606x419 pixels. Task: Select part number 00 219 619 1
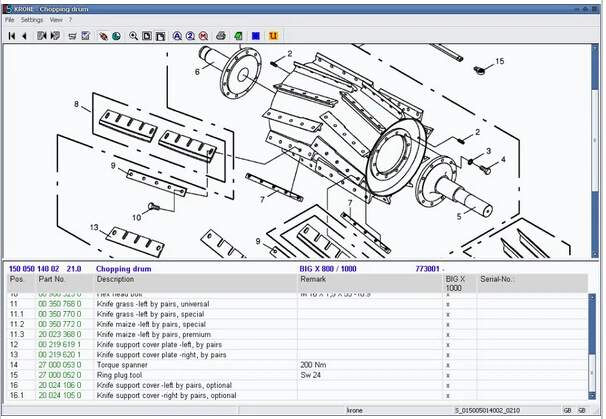(x=60, y=344)
